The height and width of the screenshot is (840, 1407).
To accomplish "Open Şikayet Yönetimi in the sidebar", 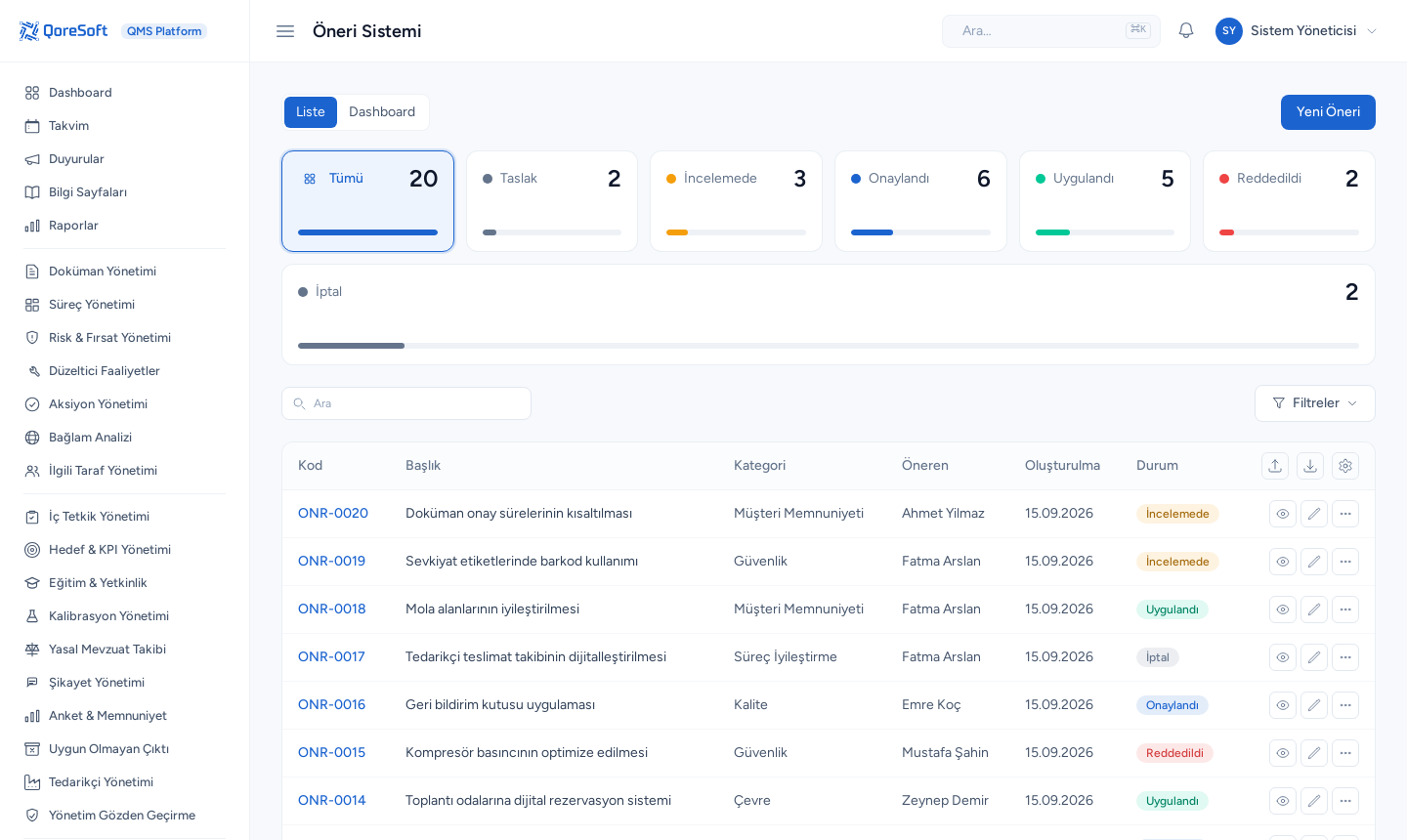I will [125, 683].
